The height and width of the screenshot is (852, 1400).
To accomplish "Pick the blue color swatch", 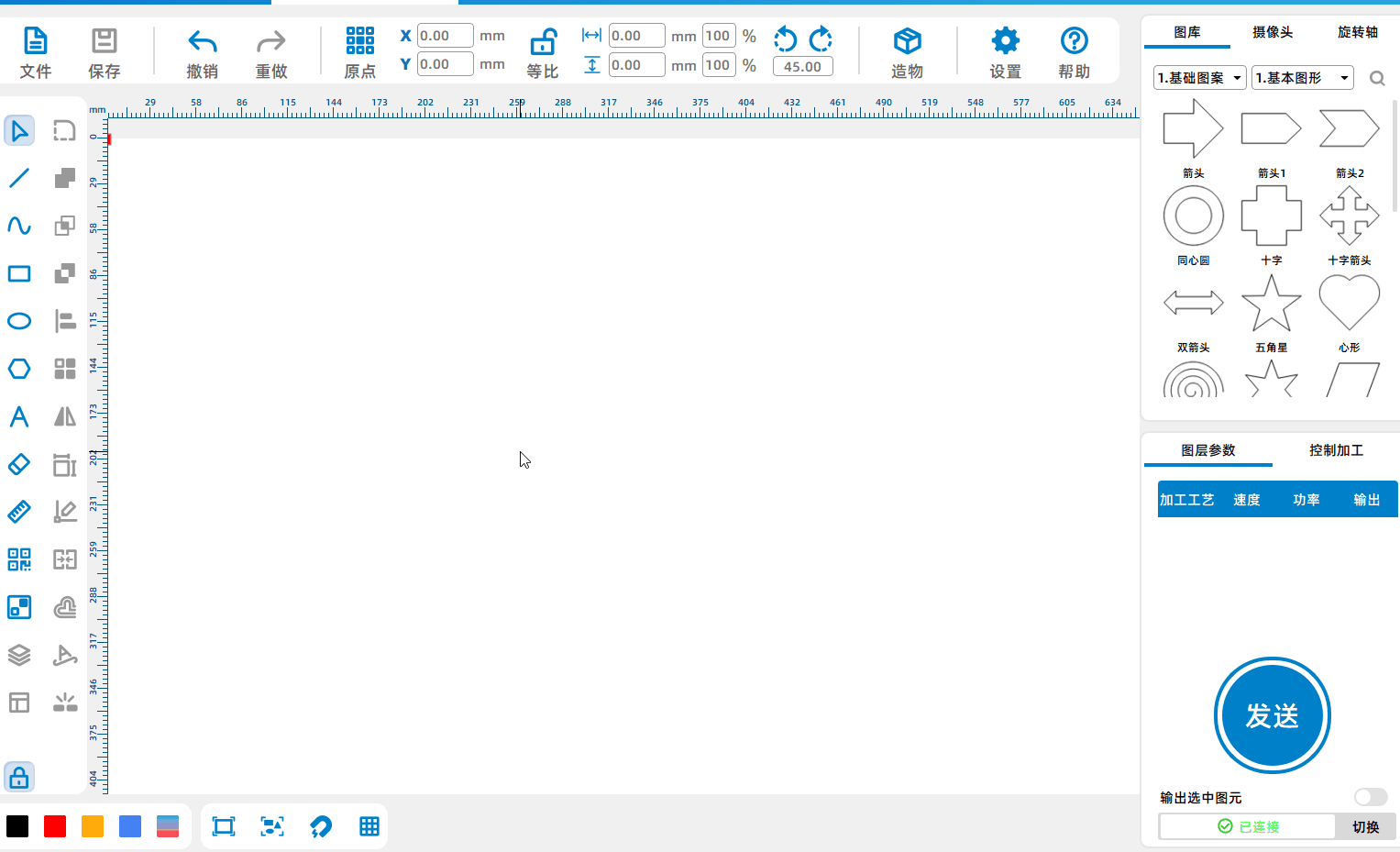I will [130, 826].
